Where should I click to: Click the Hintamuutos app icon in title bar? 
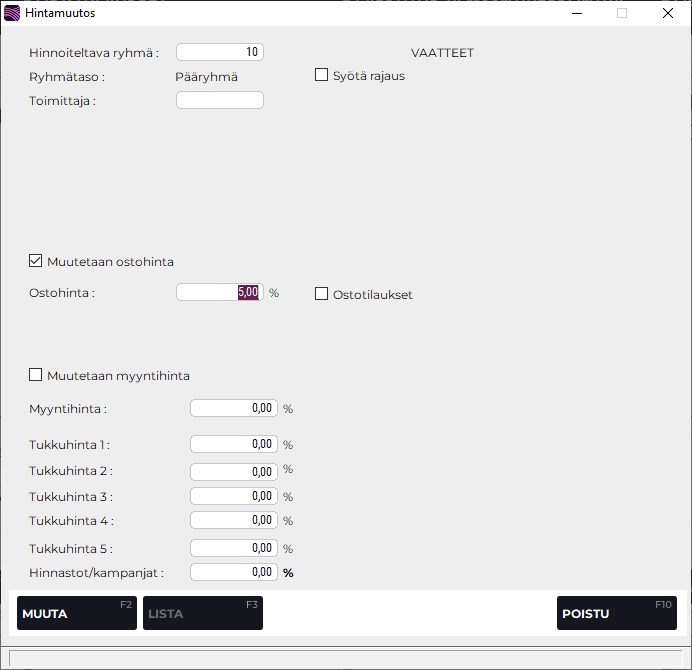click(x=12, y=13)
